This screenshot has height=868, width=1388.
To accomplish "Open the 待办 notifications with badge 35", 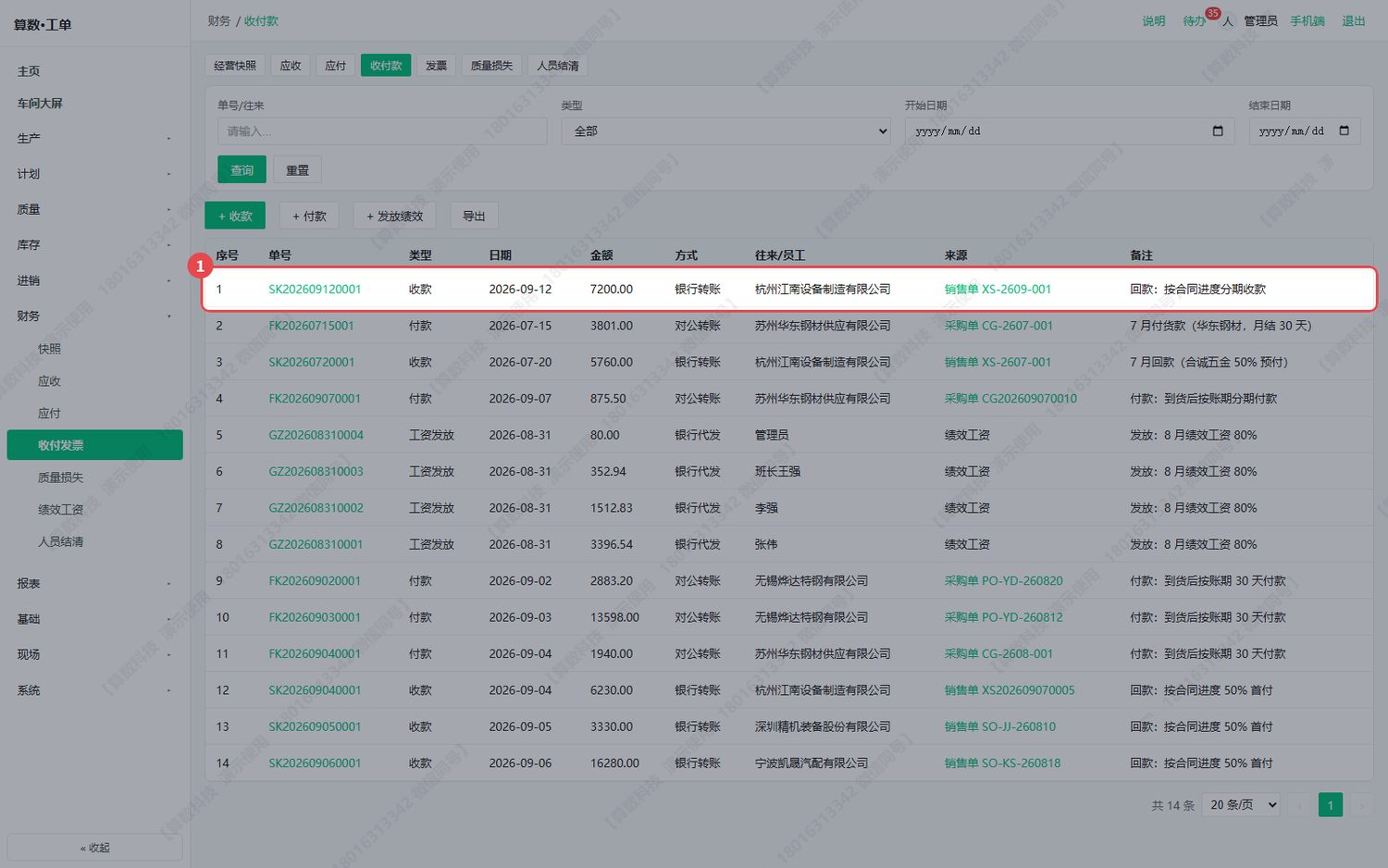I will pos(1195,21).
